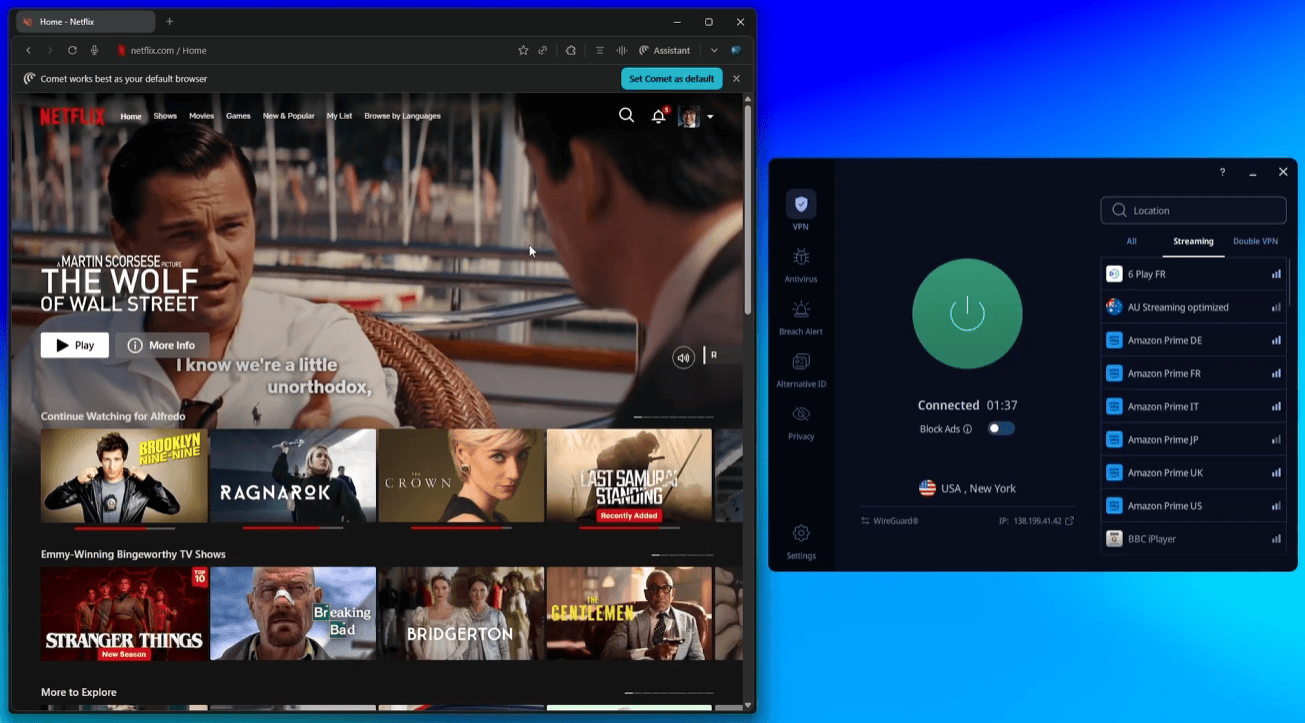
Task: Open Alternative ID panel
Action: [800, 369]
